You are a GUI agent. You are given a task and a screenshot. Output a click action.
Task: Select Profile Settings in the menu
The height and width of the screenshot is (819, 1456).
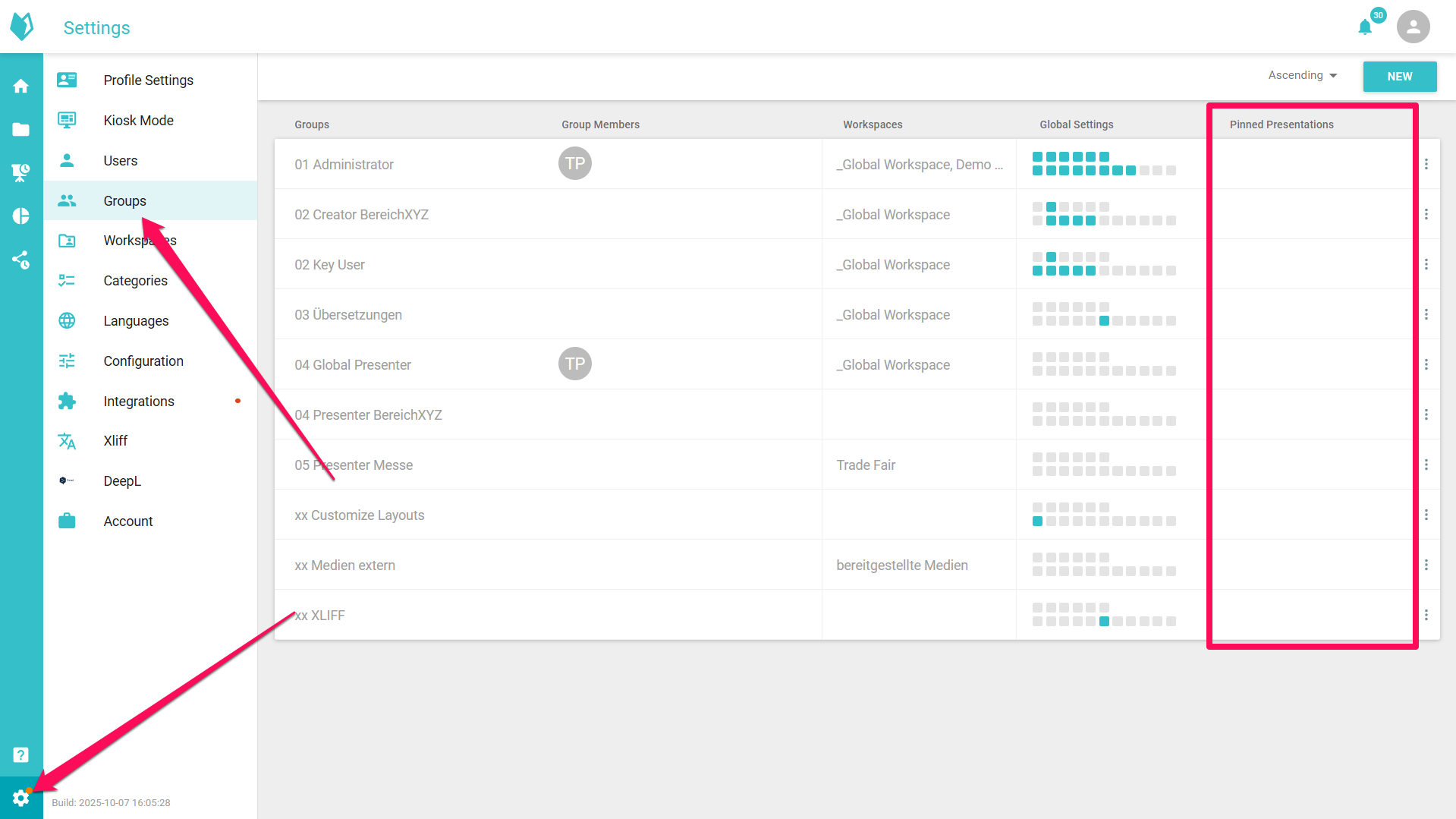pos(148,80)
